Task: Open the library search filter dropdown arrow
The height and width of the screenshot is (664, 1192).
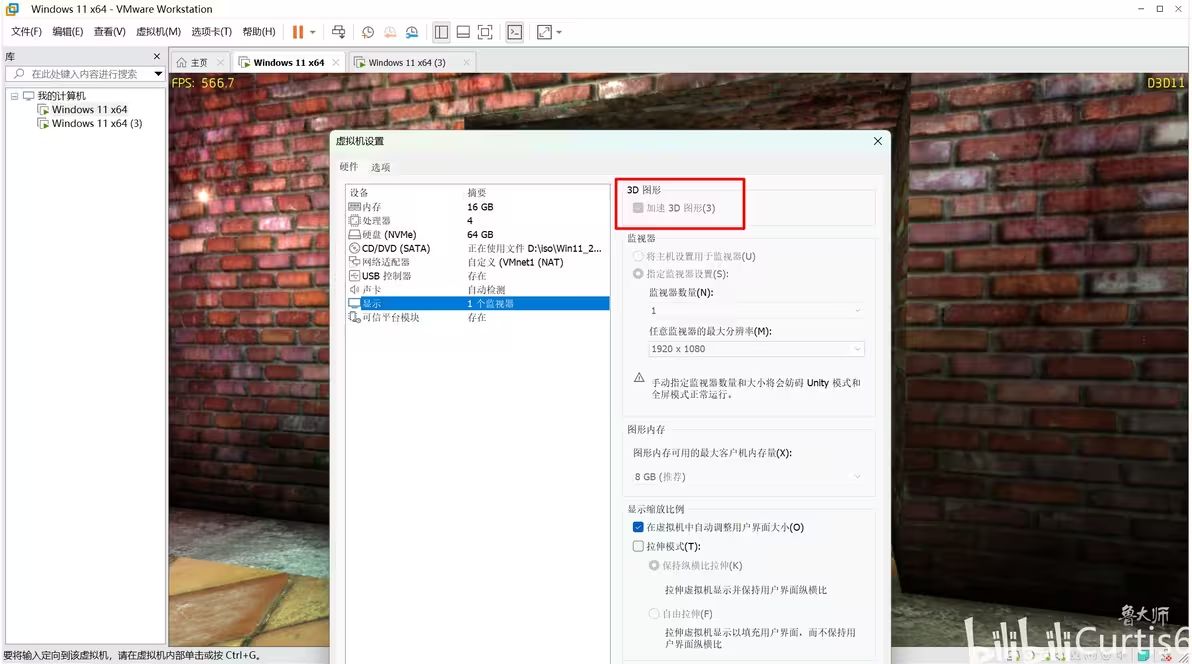Action: 158,74
